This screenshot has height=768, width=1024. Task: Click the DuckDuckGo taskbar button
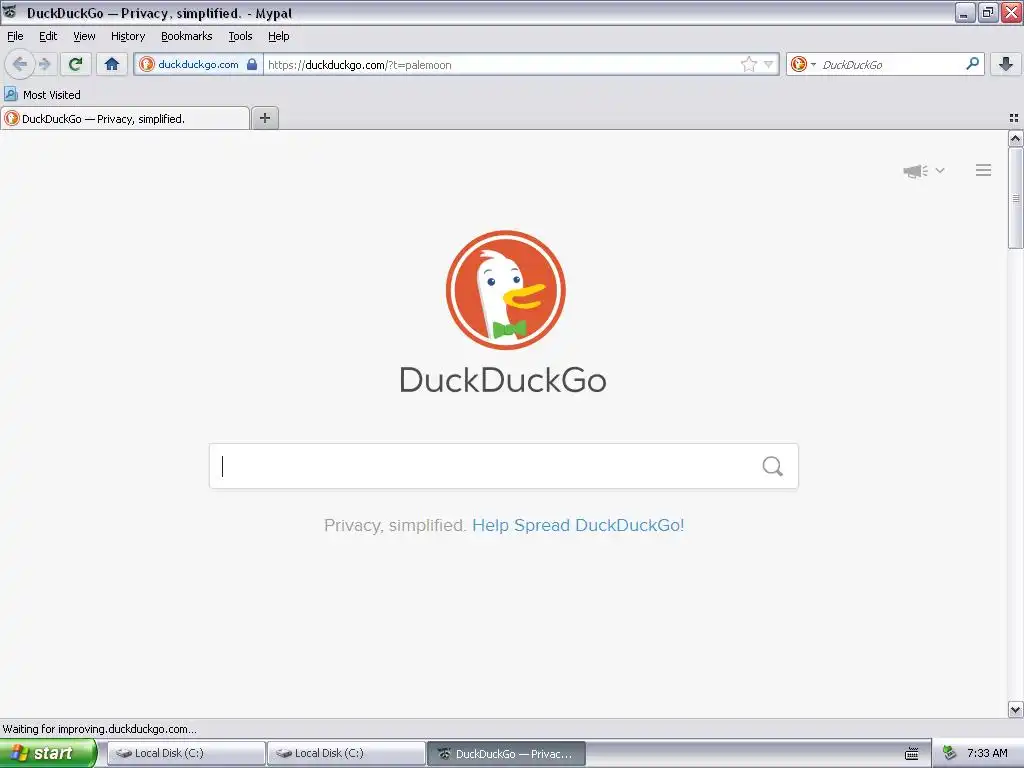[506, 753]
